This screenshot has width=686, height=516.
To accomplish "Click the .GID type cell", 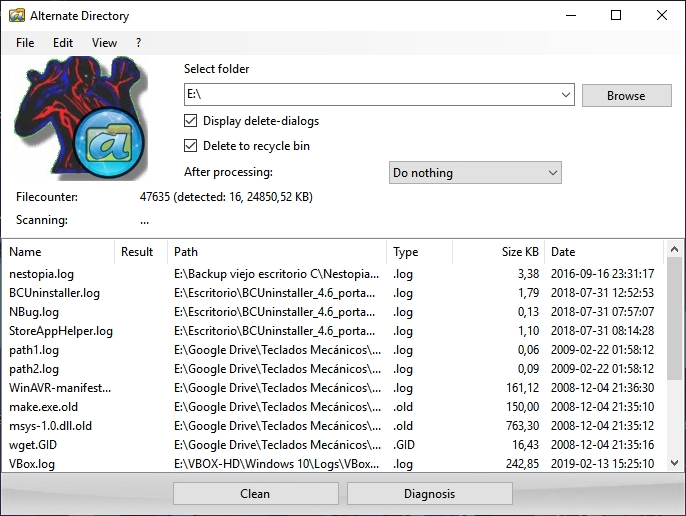I will pyautogui.click(x=403, y=445).
